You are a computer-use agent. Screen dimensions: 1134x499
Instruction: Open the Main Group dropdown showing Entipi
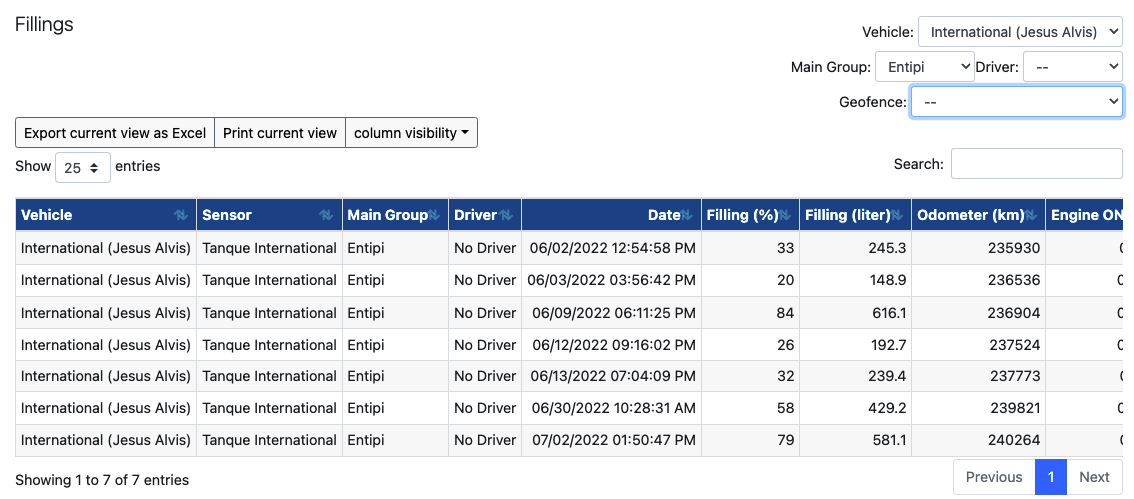(x=924, y=67)
